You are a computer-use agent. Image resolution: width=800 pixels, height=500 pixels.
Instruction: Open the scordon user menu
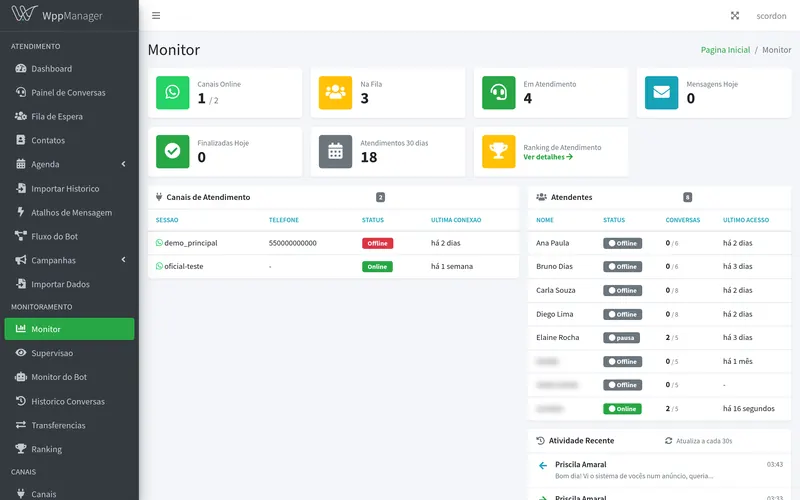[771, 16]
